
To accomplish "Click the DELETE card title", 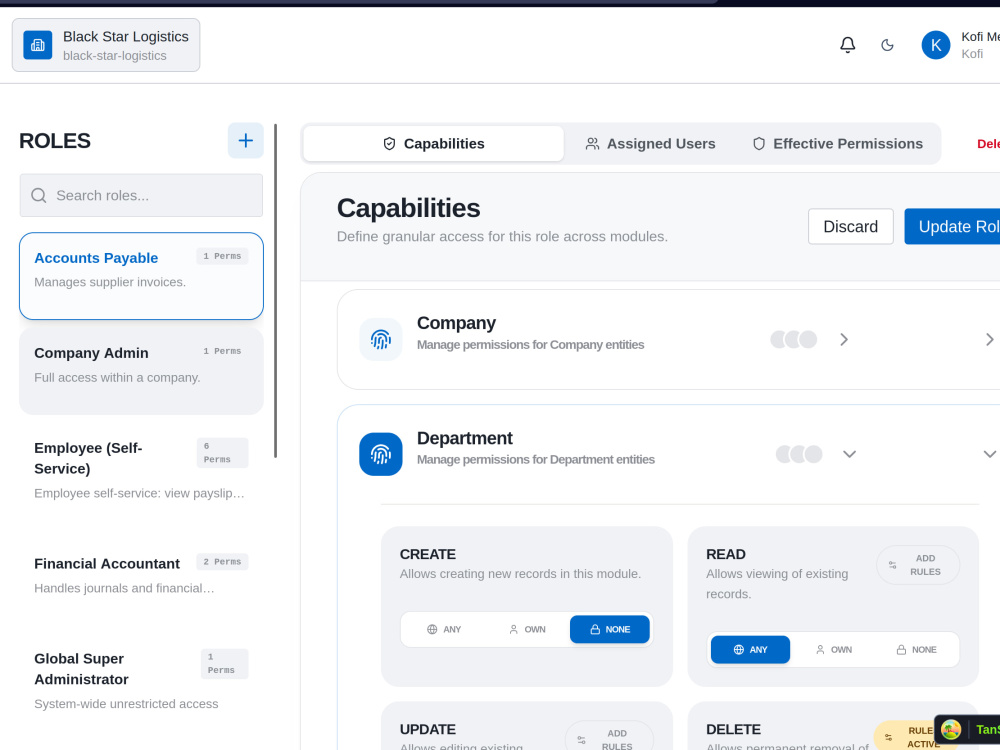I will [x=733, y=730].
